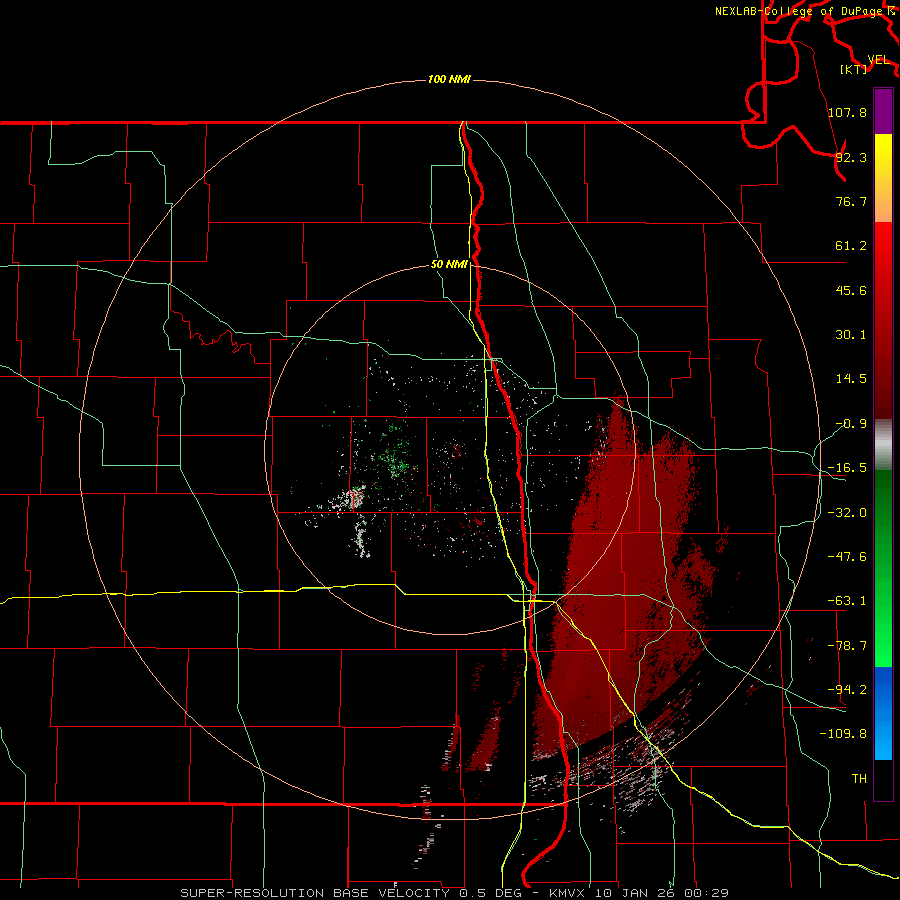Click the 14.5 scale value

[851, 379]
